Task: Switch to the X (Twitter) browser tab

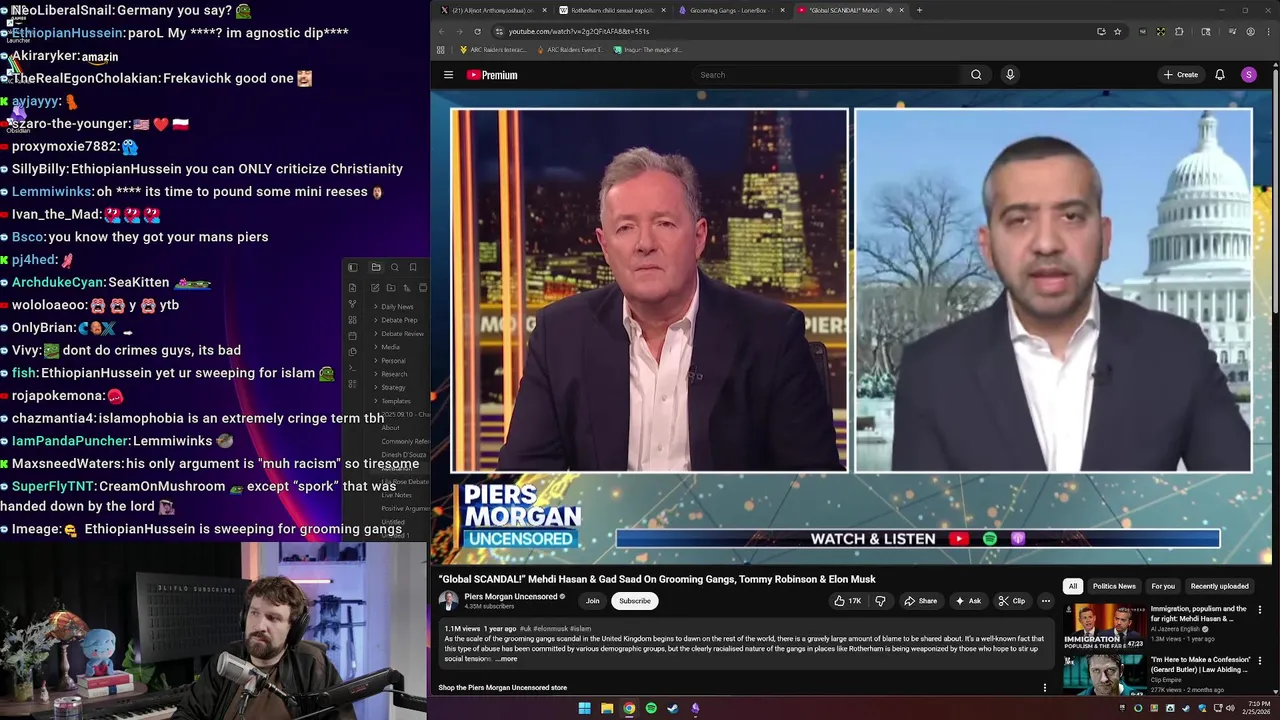Action: pos(492,10)
